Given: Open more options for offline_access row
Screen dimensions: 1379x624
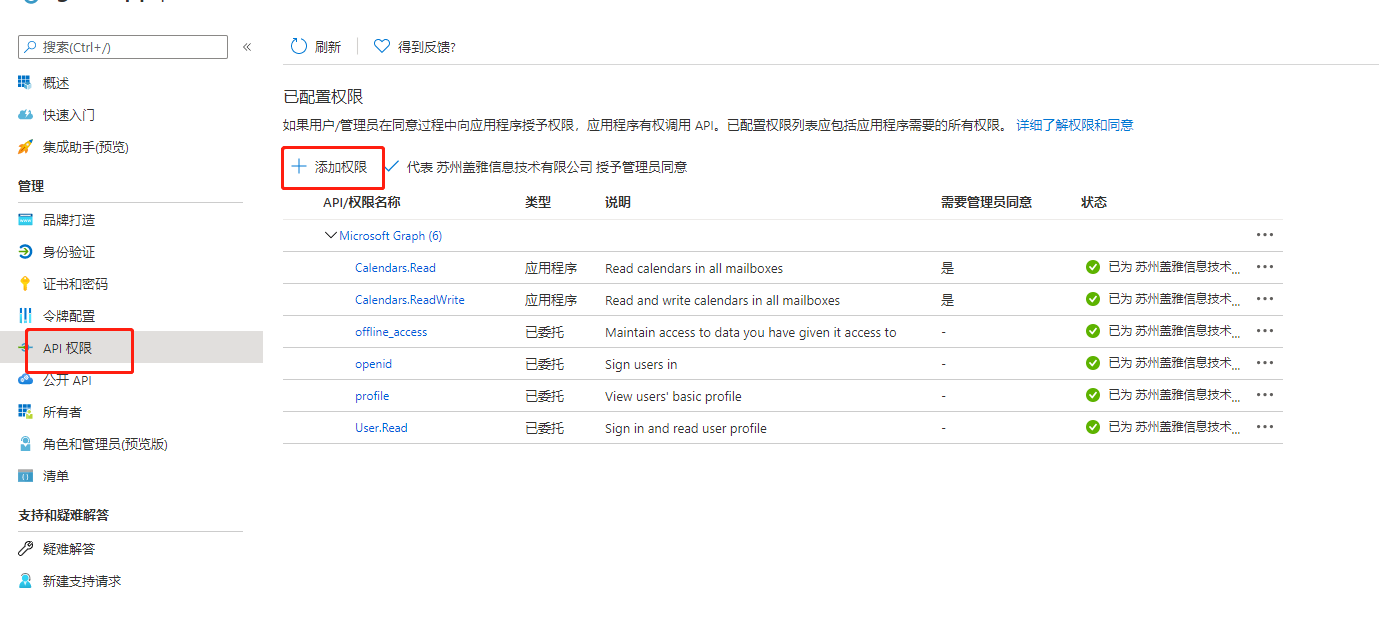Looking at the screenshot, I should (x=1265, y=331).
